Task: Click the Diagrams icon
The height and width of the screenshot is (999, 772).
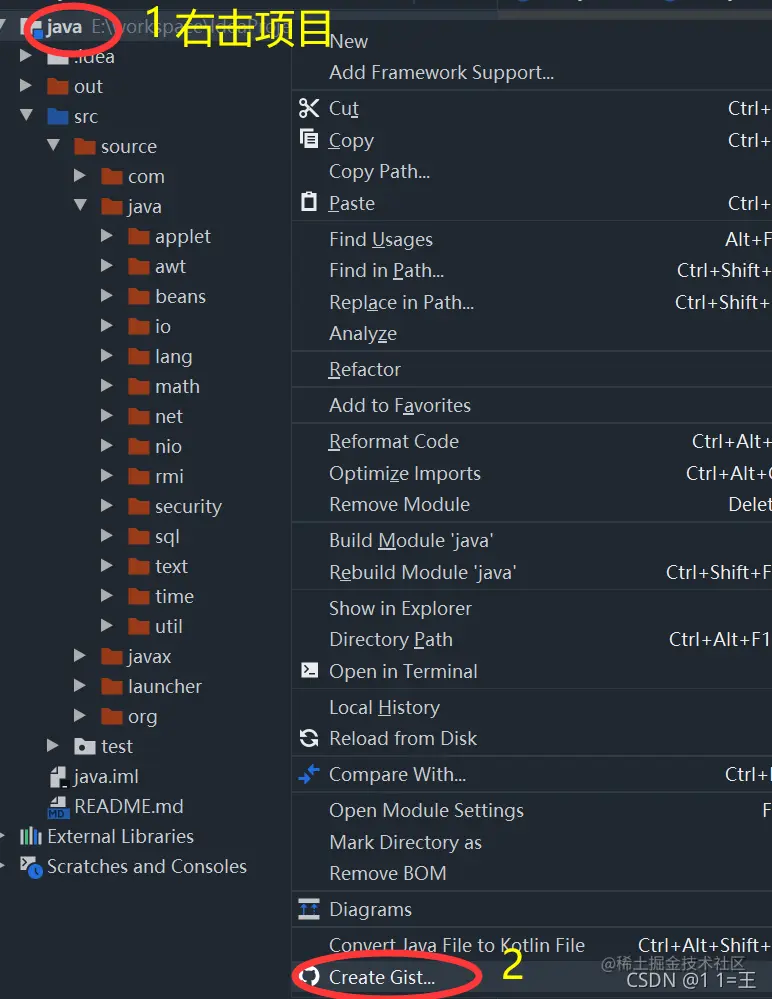Action: click(x=309, y=909)
